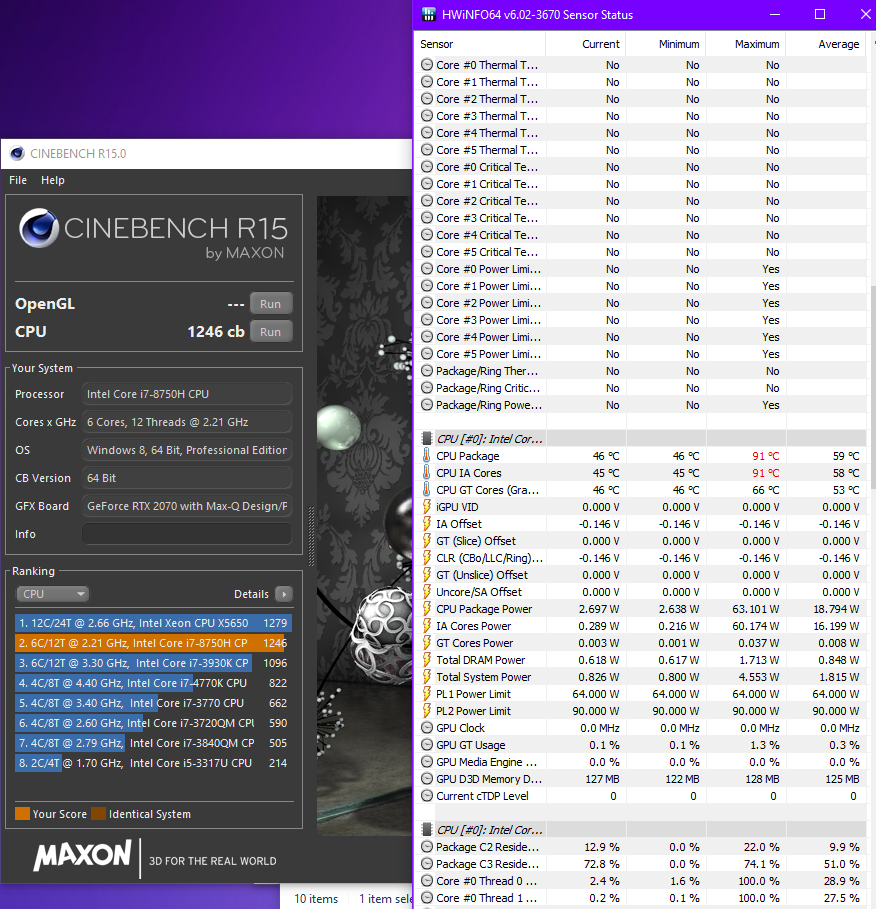
Task: Click the Your Score orange color swatch
Action: [x=22, y=813]
